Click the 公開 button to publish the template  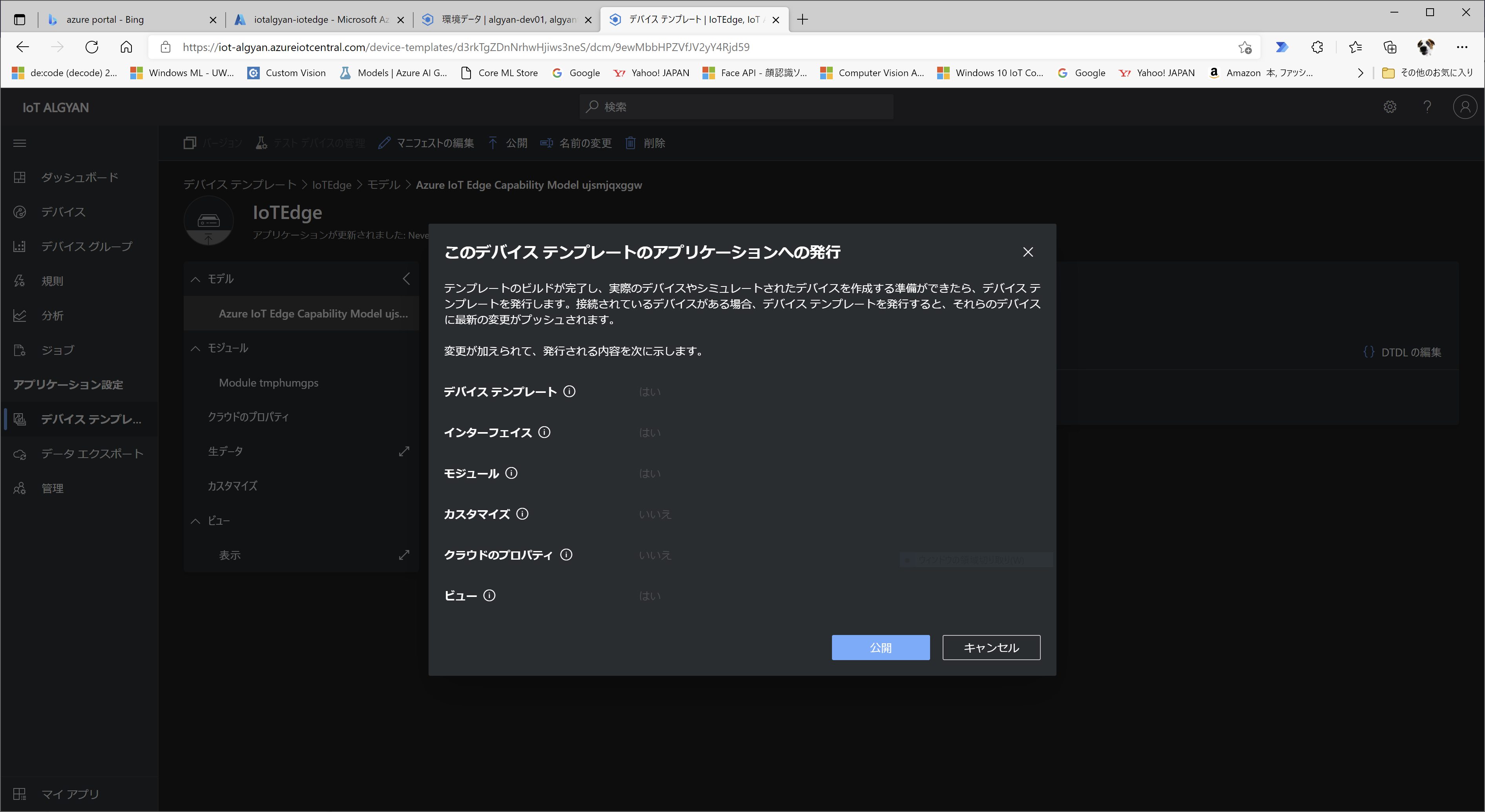pos(880,647)
